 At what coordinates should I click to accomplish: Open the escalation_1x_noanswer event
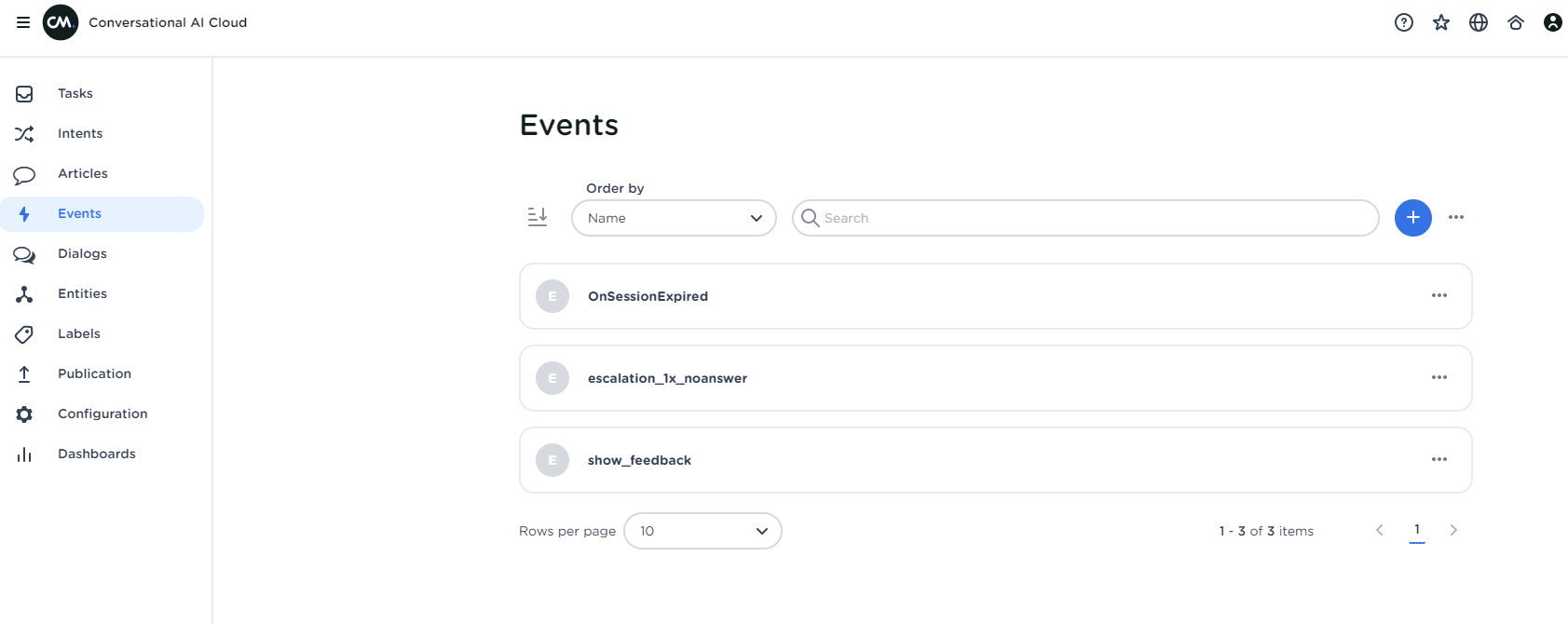667,378
